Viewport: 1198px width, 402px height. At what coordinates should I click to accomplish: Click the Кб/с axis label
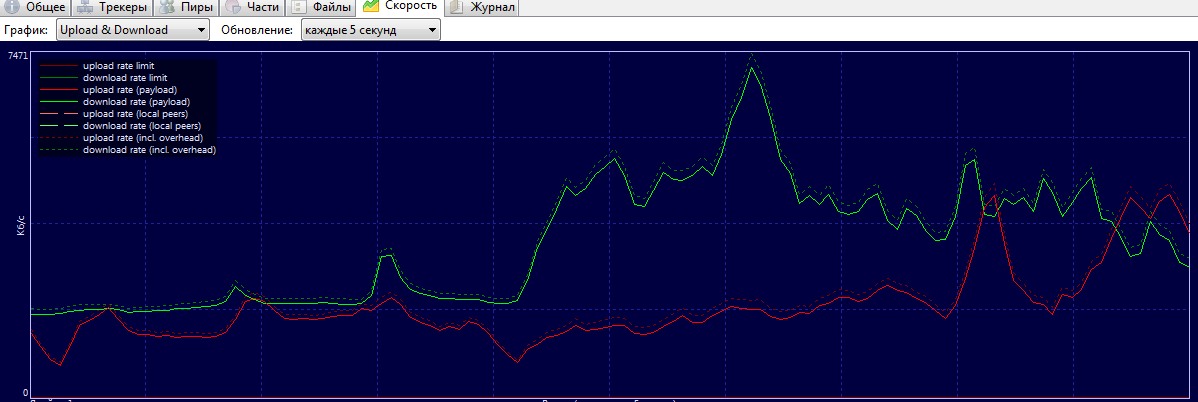point(21,223)
